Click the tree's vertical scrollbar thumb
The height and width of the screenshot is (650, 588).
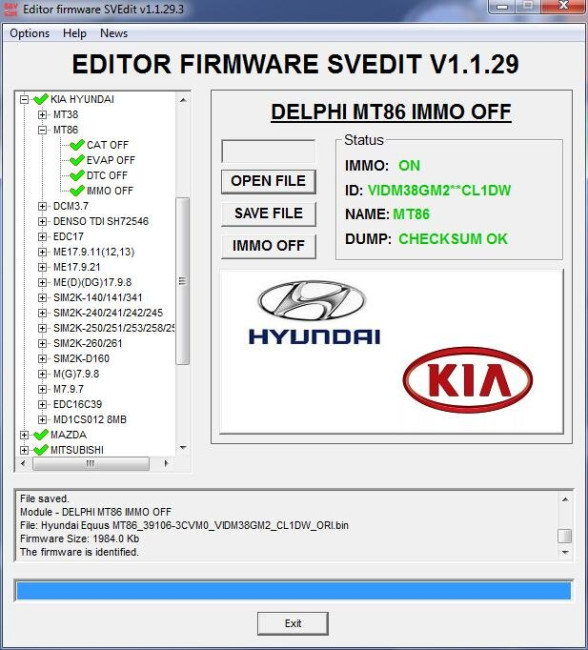click(182, 281)
